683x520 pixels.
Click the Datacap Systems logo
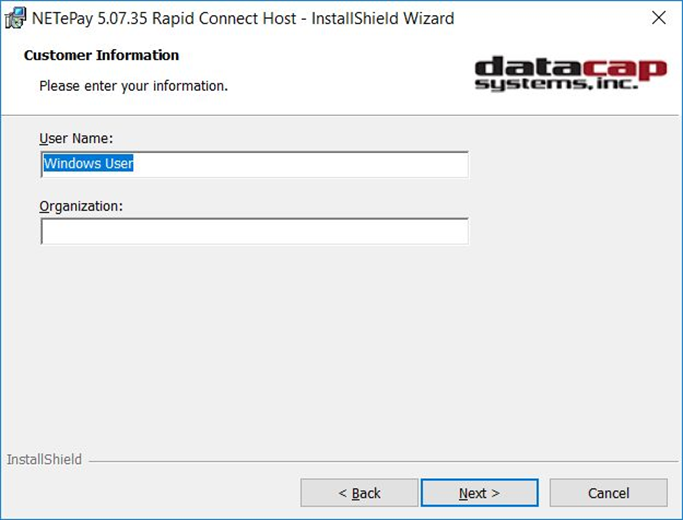pos(571,74)
